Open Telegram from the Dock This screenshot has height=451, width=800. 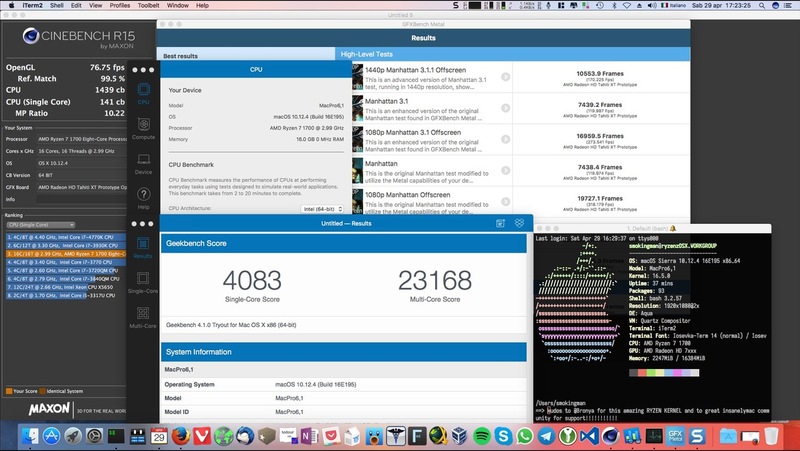tap(546, 436)
